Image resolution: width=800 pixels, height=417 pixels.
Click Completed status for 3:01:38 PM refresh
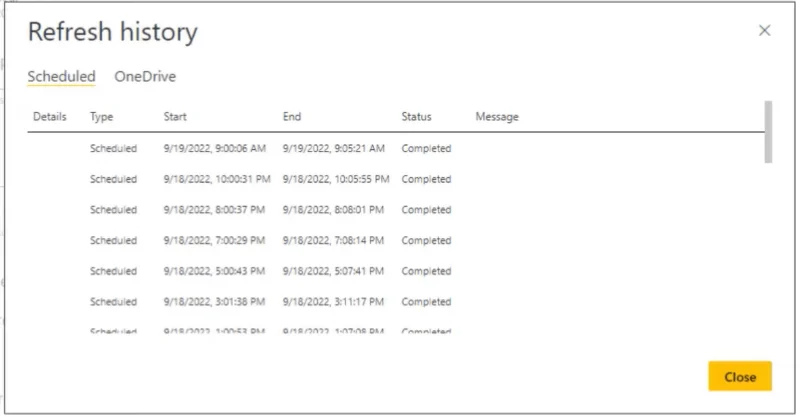[426, 302]
